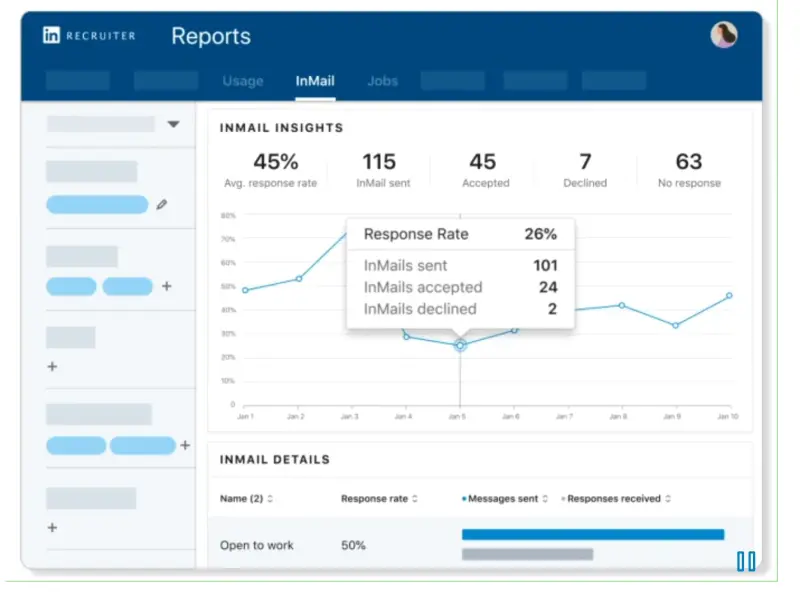The width and height of the screenshot is (800, 600).
Task: Sort by Responses received column arrows
Action: [667, 498]
